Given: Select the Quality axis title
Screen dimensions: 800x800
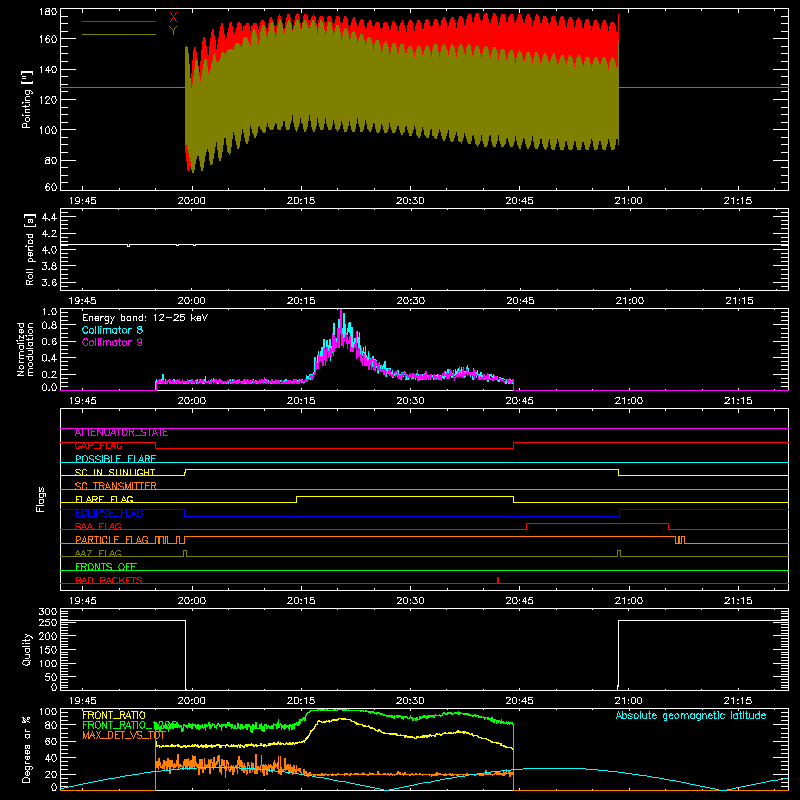Looking at the screenshot, I should pos(27,649).
